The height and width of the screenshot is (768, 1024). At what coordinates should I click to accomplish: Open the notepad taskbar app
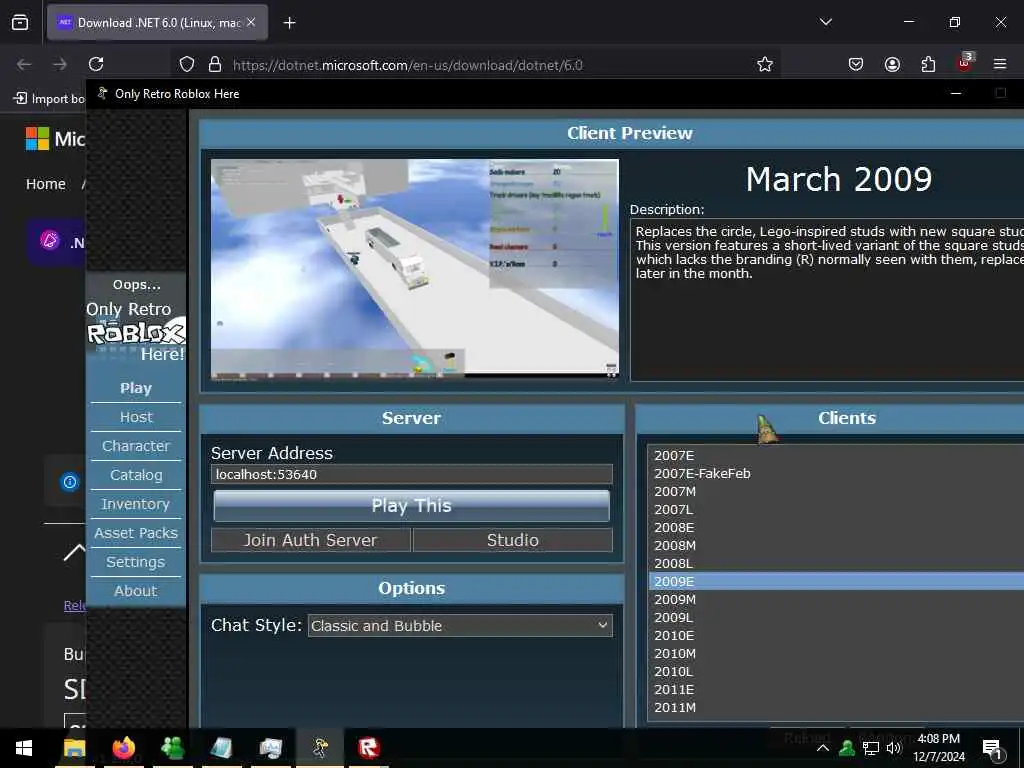(x=221, y=748)
